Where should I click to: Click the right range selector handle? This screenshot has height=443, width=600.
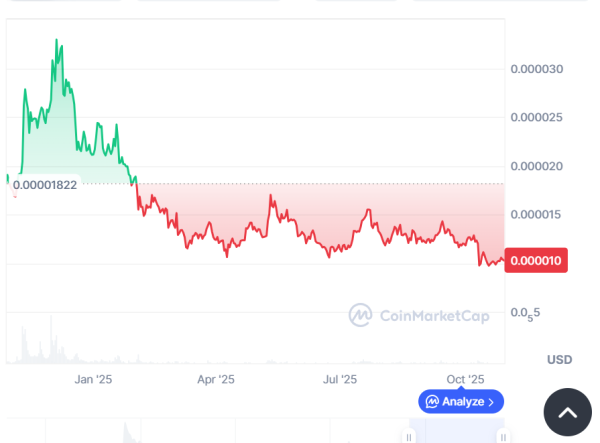point(503,437)
